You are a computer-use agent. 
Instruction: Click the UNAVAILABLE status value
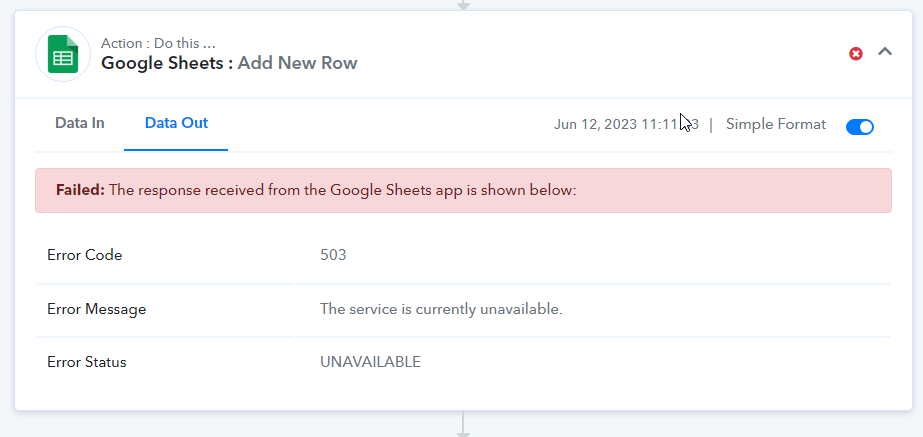pos(370,362)
